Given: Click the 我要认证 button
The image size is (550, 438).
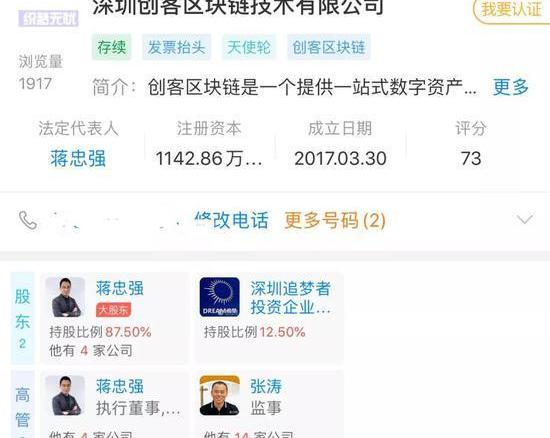Looking at the screenshot, I should (x=512, y=9).
